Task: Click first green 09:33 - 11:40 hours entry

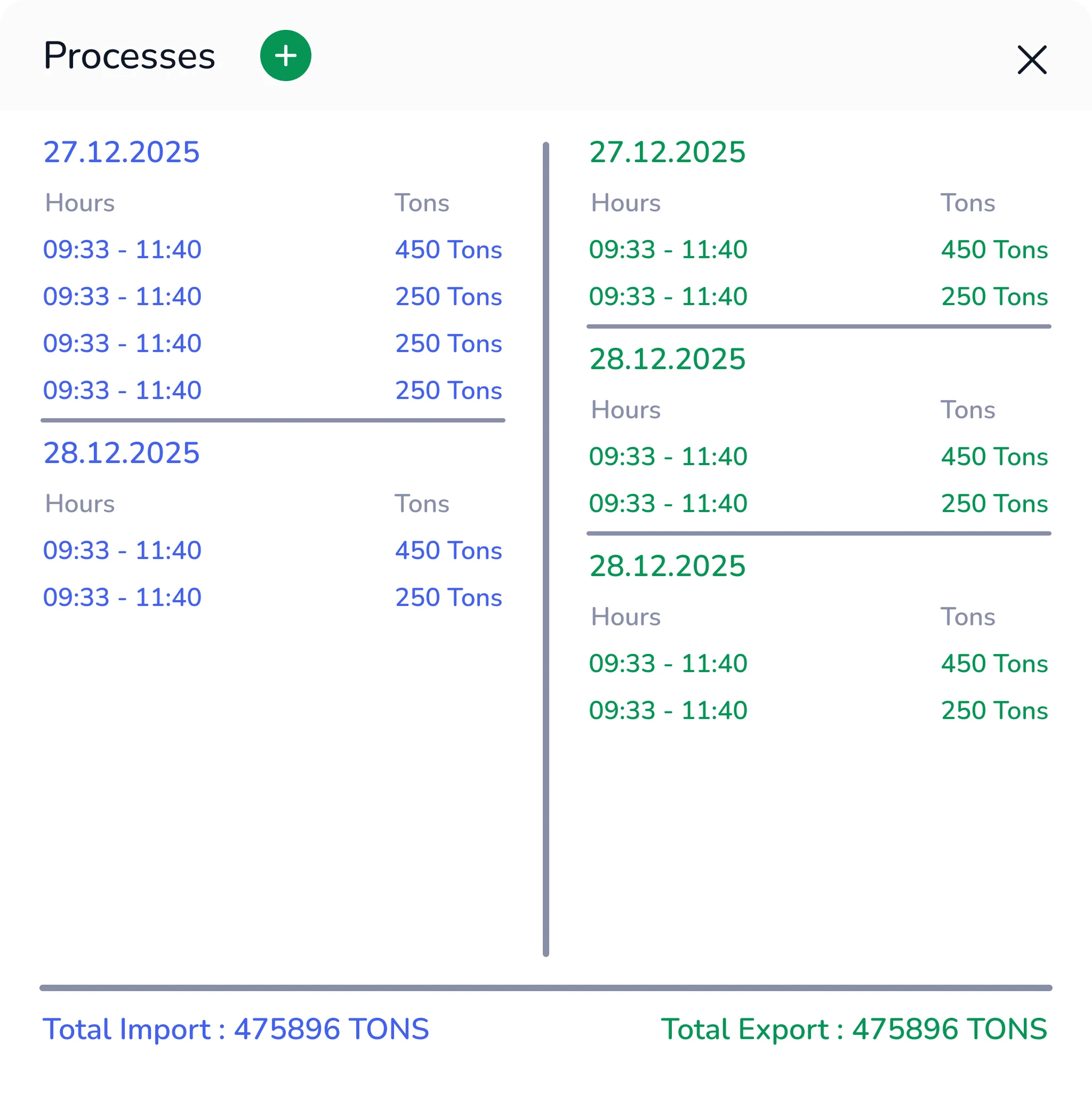Action: (x=668, y=250)
